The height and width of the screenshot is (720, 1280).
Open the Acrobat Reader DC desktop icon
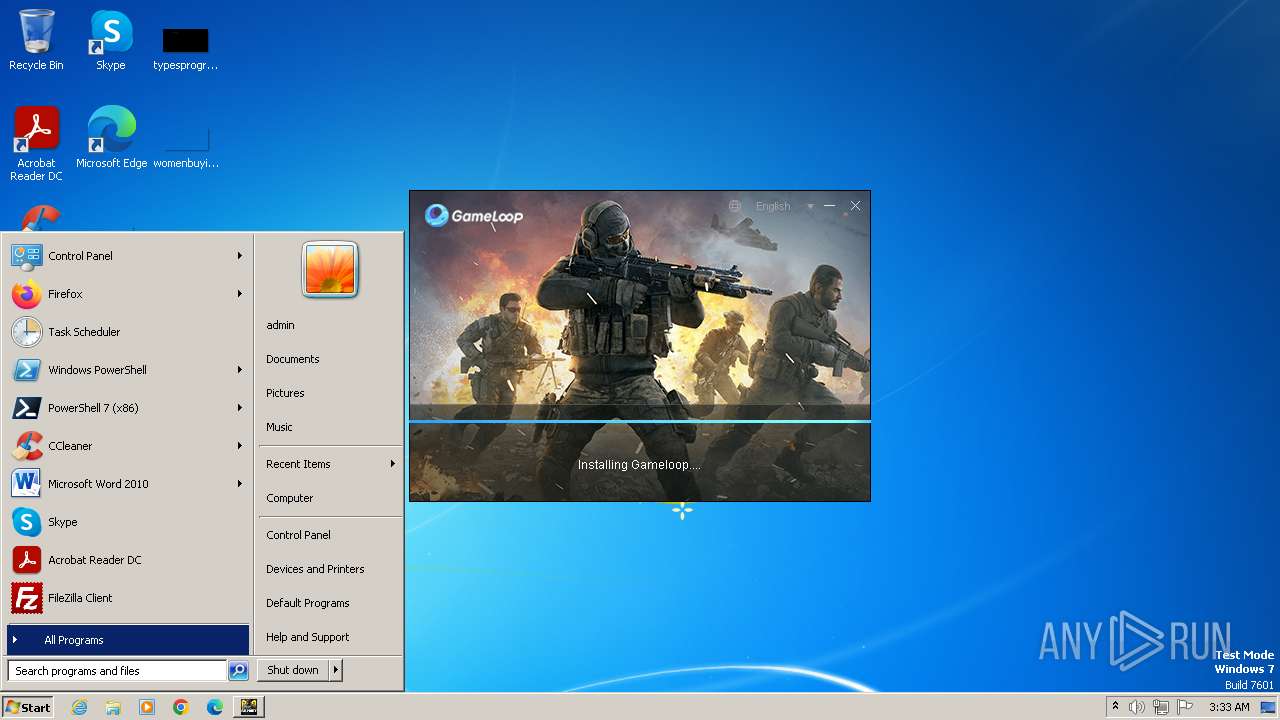tap(36, 143)
